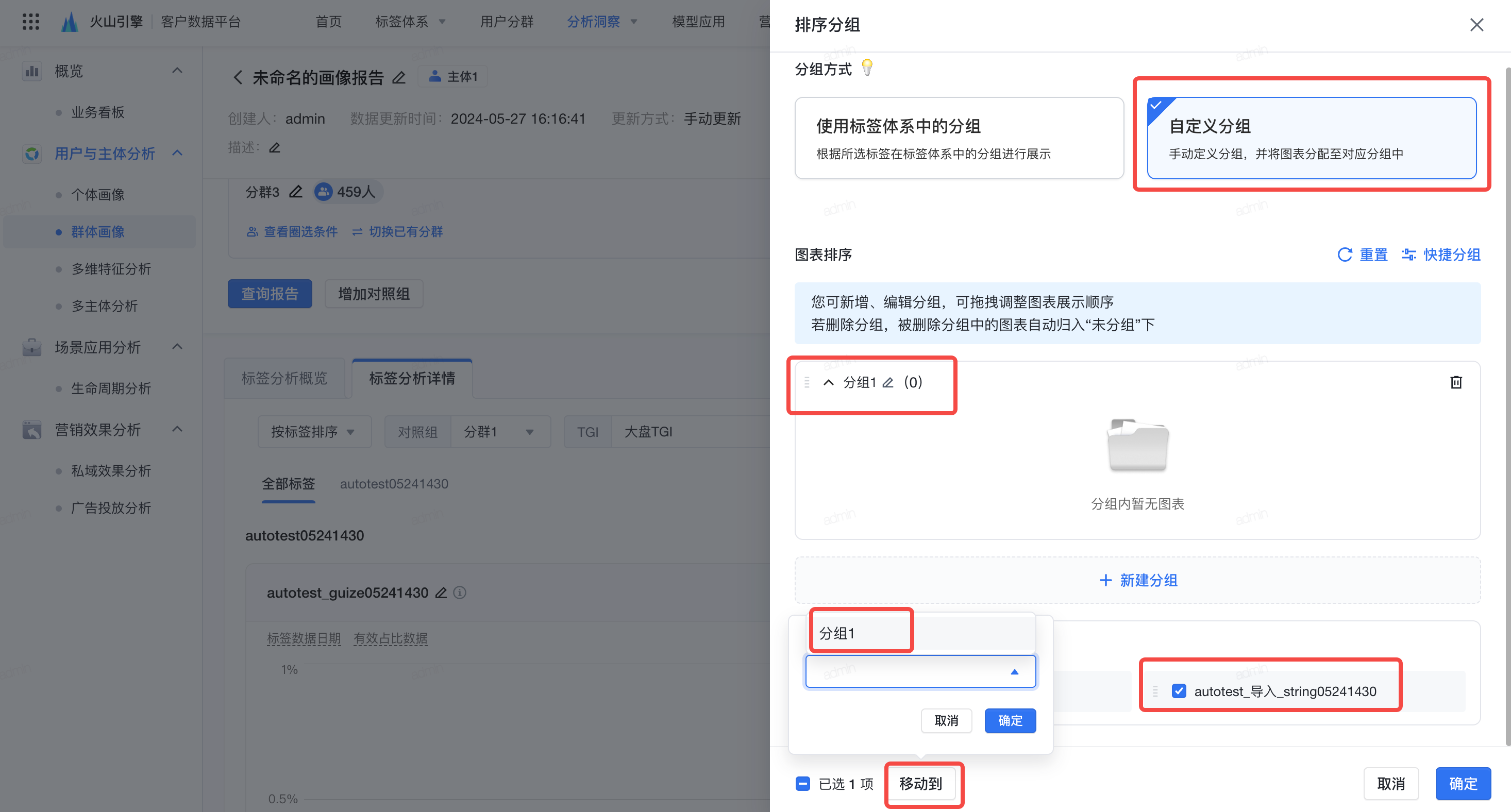This screenshot has height=812, width=1511.
Task: Rename 分群3 using the pencil icon
Action: [296, 192]
